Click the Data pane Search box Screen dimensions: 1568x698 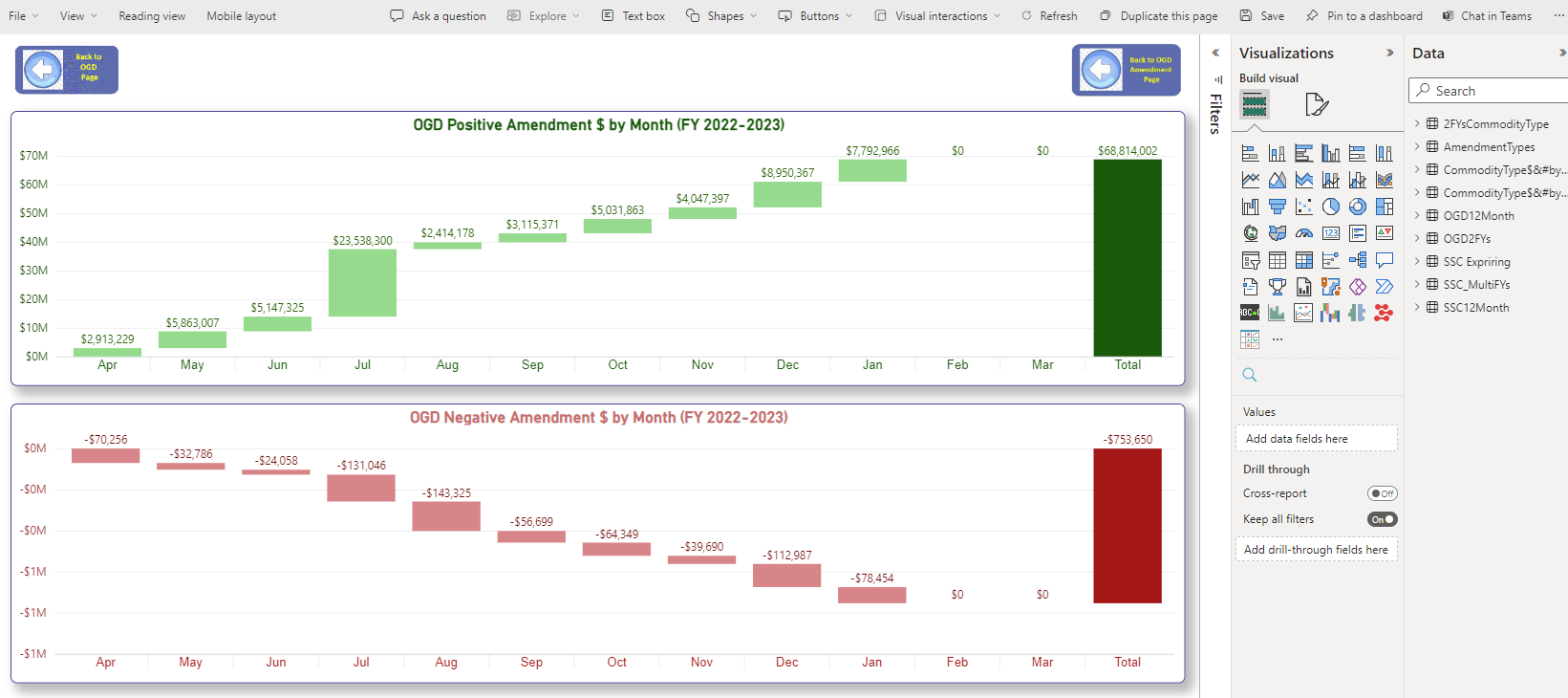(1489, 91)
